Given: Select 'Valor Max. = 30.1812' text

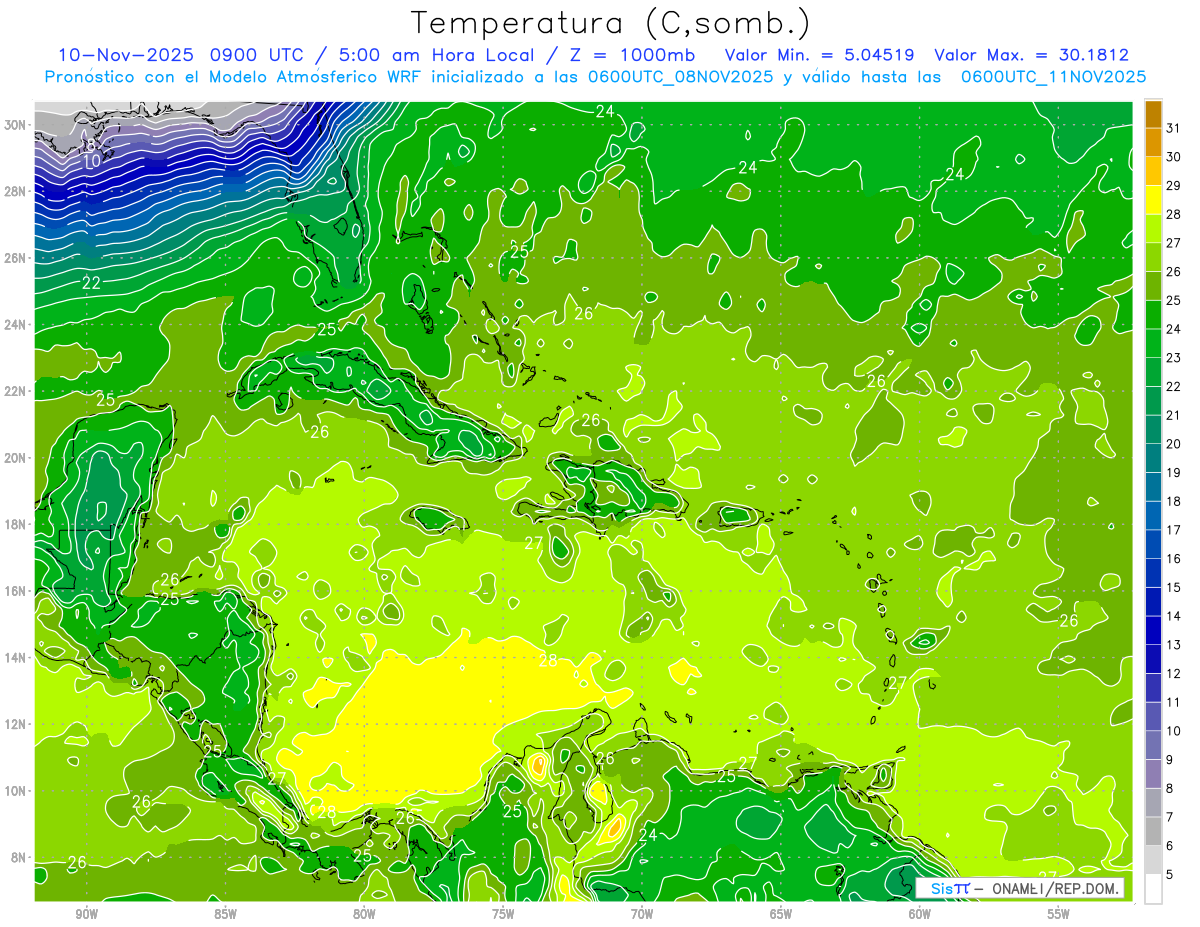Looking at the screenshot, I should click(1031, 55).
